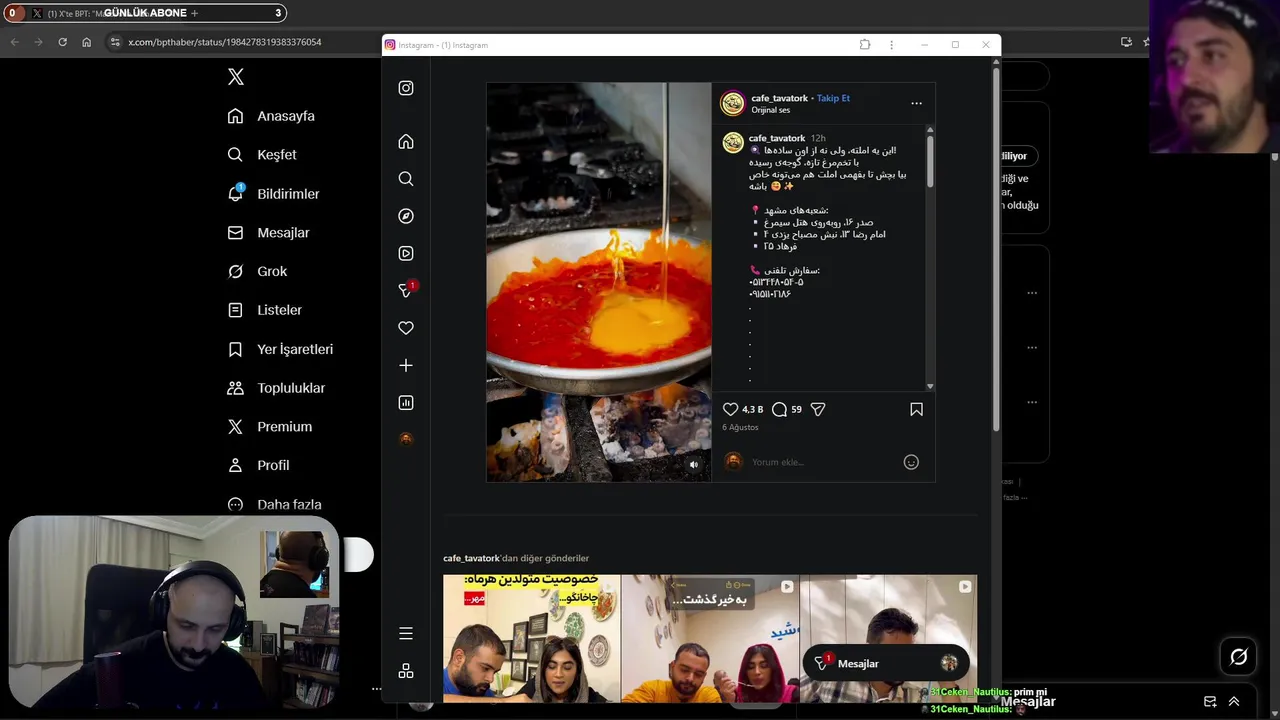This screenshot has height=720, width=1280.
Task: Open second related post thumbnail
Action: click(x=710, y=638)
